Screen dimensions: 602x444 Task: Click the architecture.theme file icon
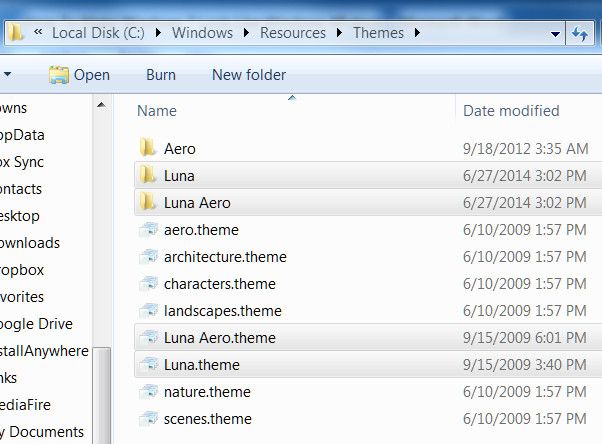(x=149, y=257)
